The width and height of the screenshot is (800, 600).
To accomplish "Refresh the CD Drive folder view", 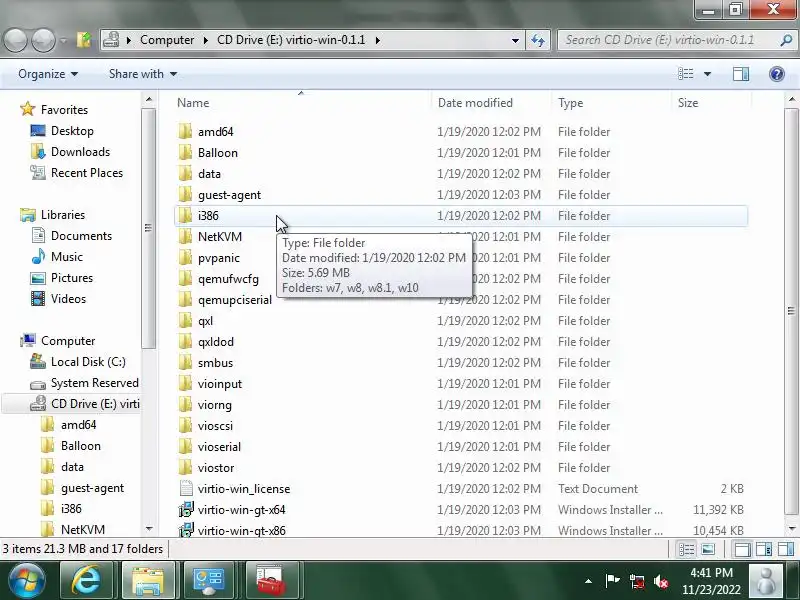I will (538, 40).
